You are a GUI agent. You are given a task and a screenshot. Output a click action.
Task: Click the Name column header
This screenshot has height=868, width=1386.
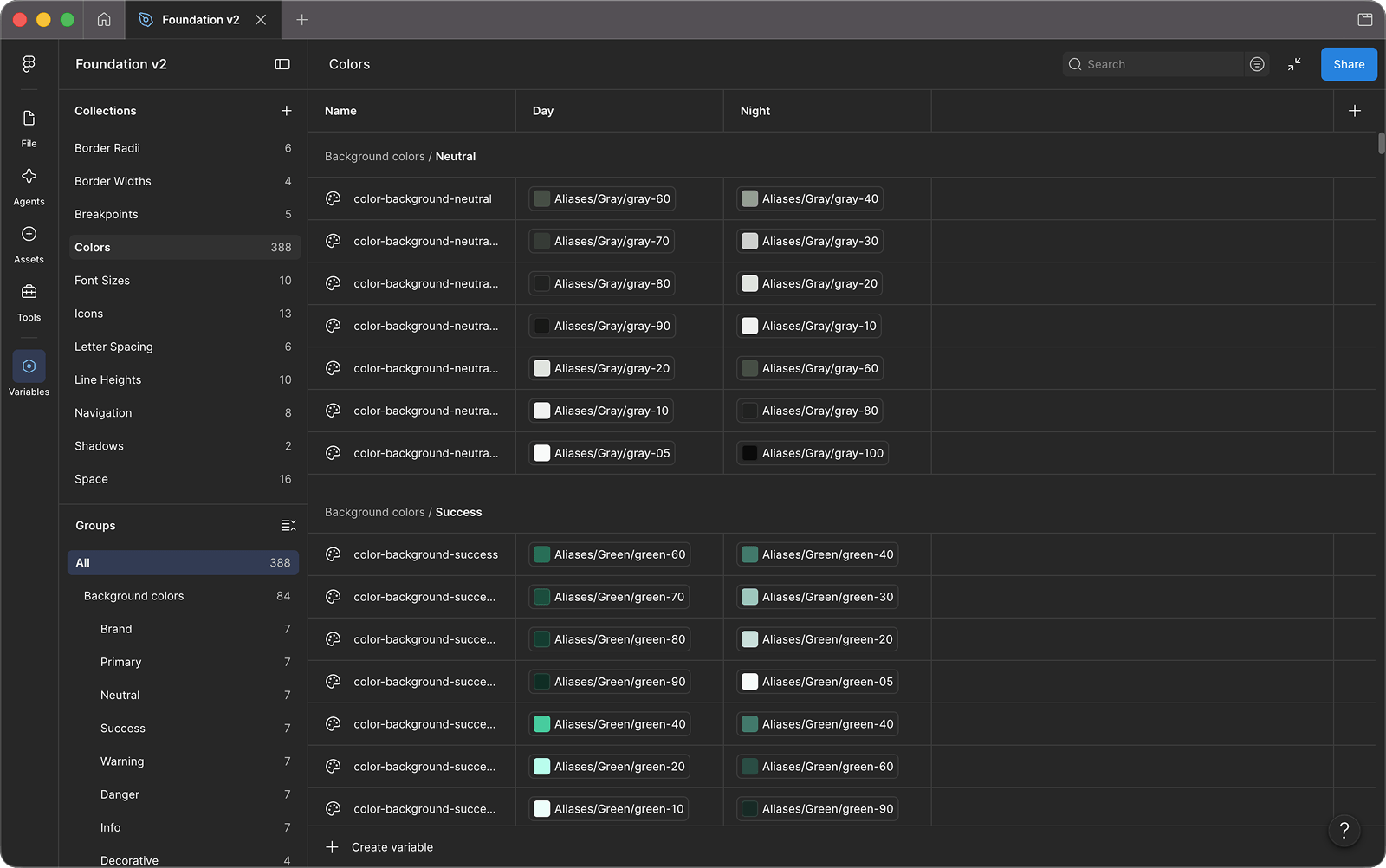[411, 111]
